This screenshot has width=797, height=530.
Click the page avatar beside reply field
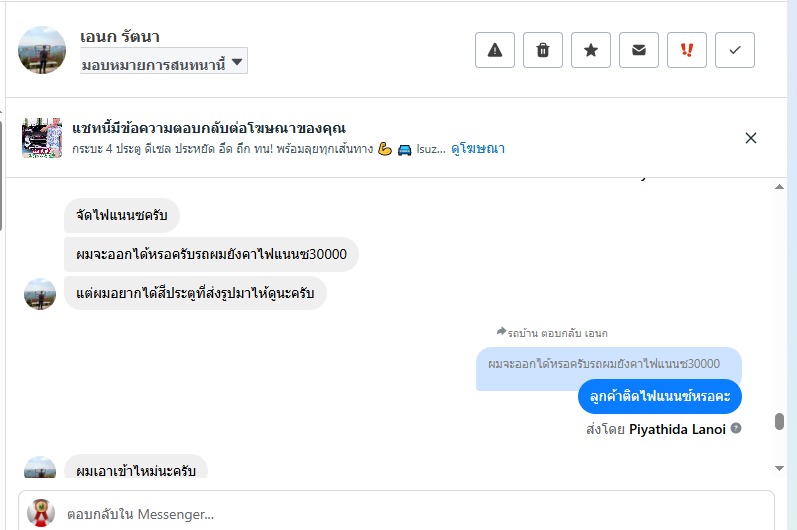tap(41, 513)
